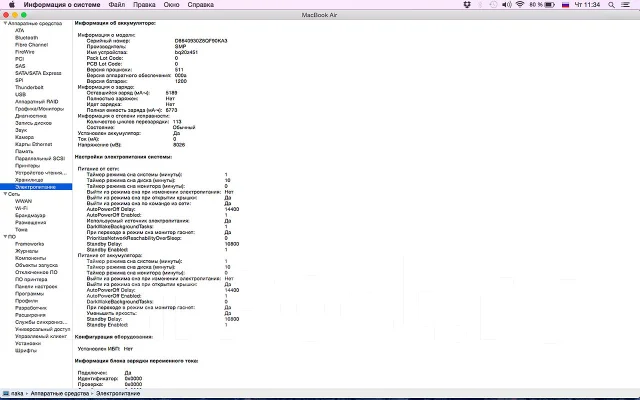This screenshot has height=400, width=640.
Task: Open the Wi-Fi status menu
Action: pos(520,4)
